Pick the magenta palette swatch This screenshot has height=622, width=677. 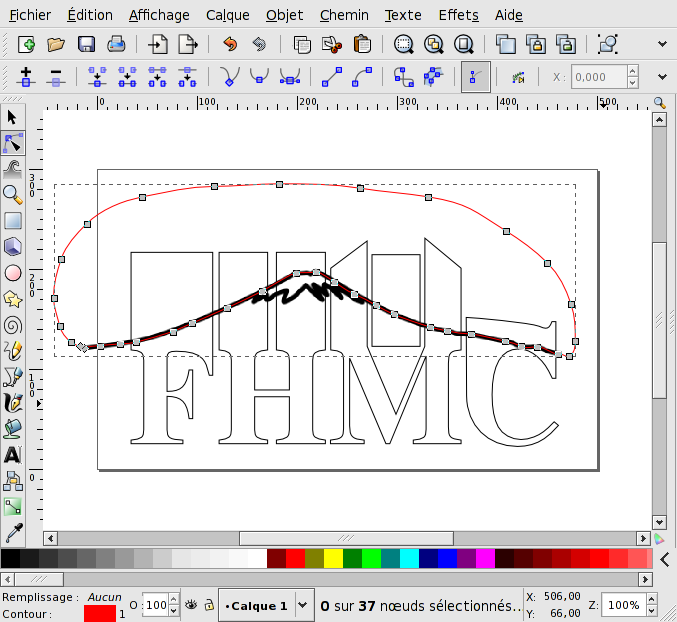click(x=485, y=559)
